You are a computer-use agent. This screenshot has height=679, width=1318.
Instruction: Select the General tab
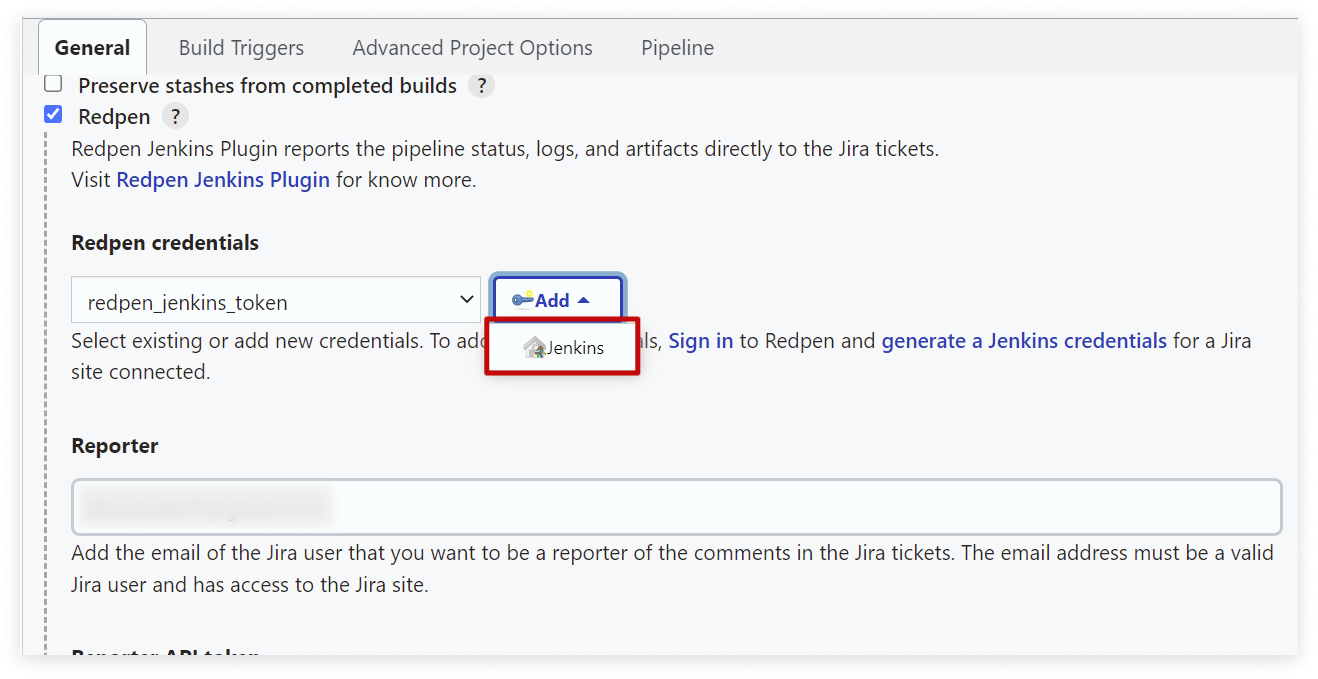92,47
